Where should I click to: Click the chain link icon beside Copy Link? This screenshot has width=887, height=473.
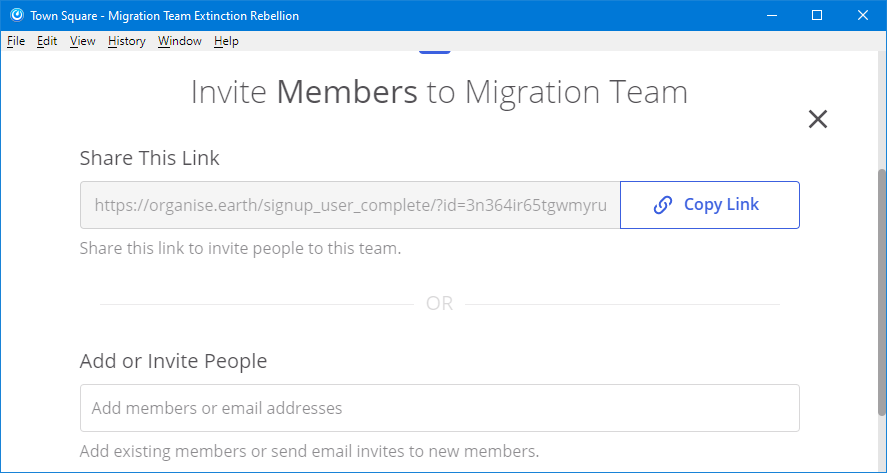[x=662, y=205]
